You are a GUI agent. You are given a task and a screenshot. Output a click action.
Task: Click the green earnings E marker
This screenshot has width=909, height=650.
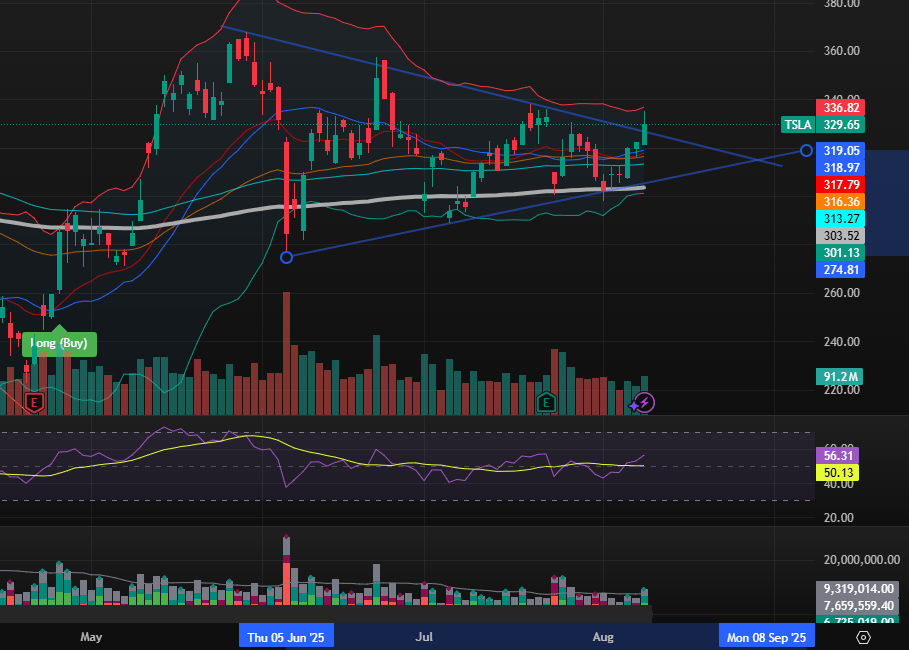547,402
